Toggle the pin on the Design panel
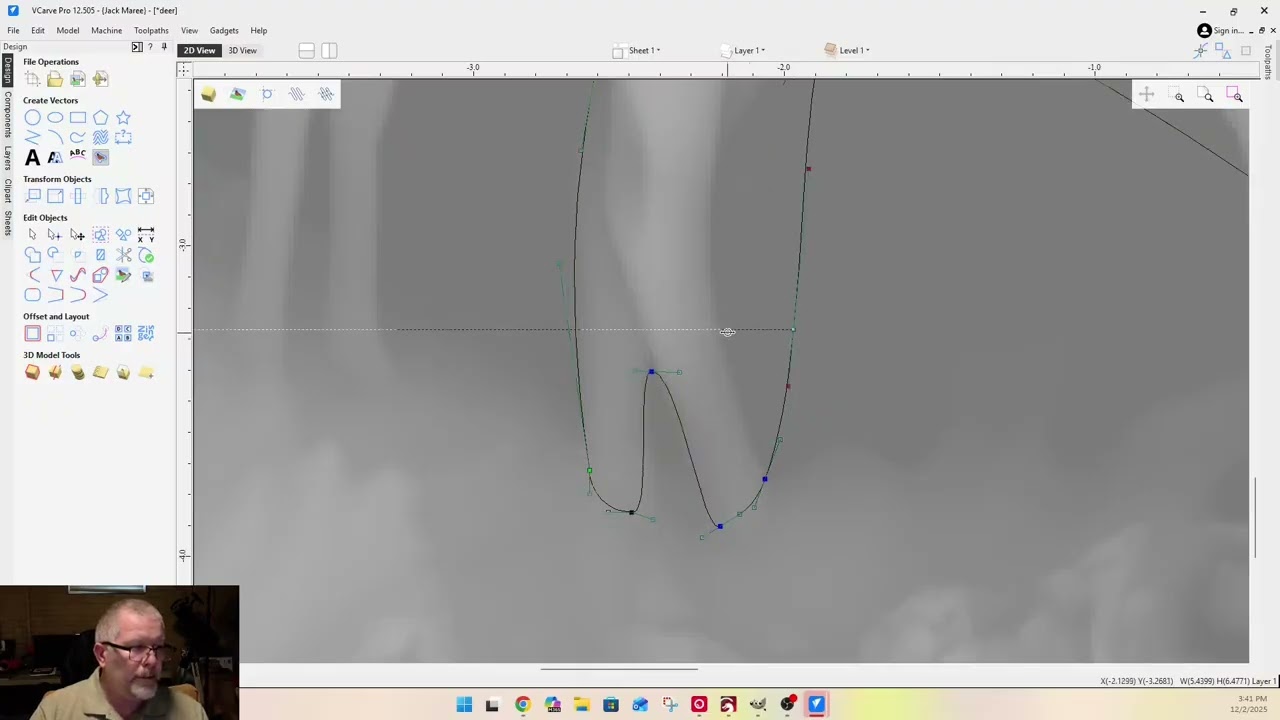This screenshot has width=1280, height=720. pos(164,47)
